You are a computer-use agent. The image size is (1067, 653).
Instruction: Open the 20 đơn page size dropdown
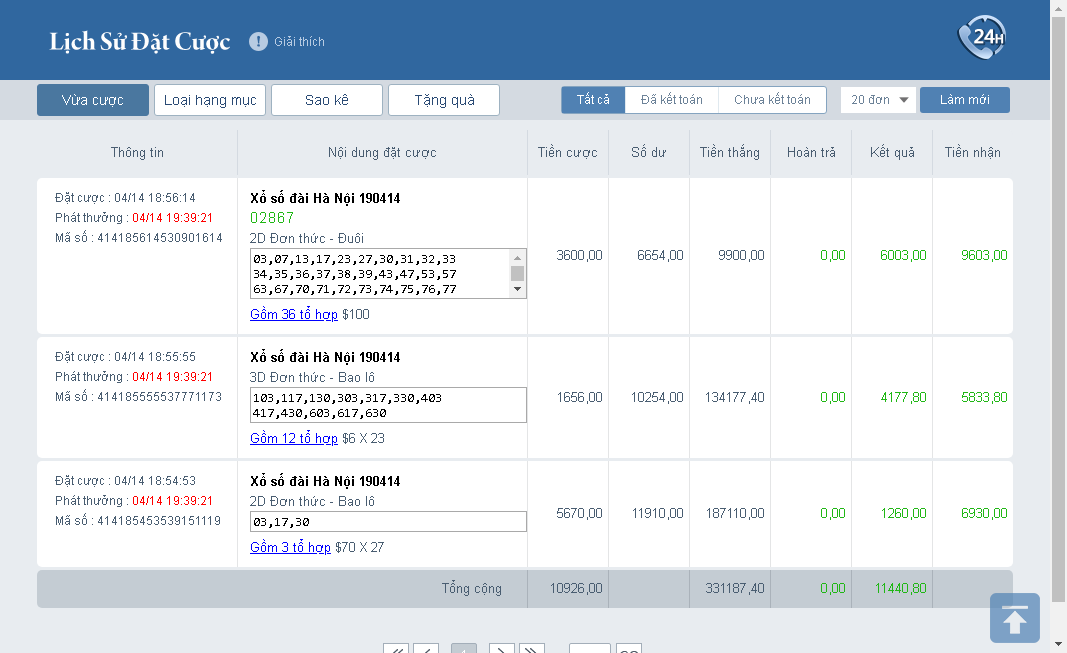(x=878, y=100)
